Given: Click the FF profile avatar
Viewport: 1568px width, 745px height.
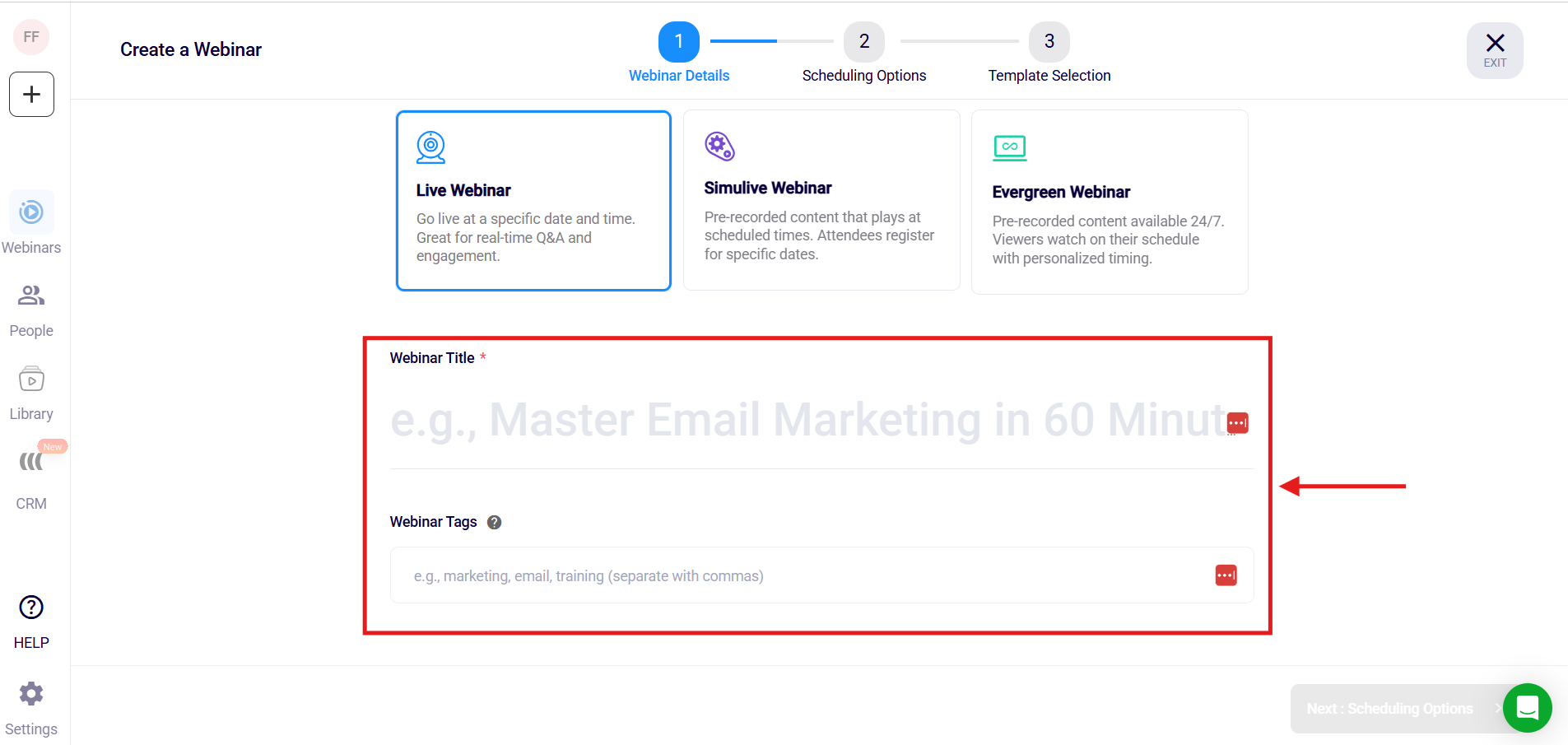Looking at the screenshot, I should (31, 36).
